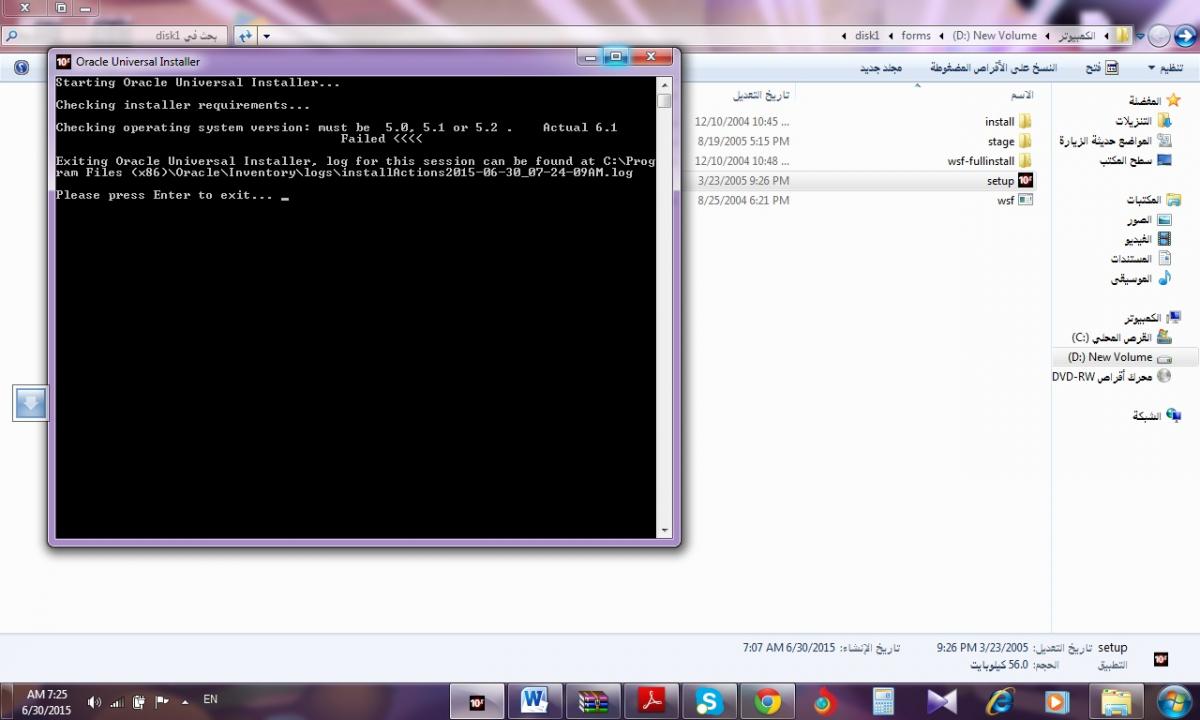Click the مجلد جديد (New folder) button
The height and width of the screenshot is (720, 1200).
(881, 68)
